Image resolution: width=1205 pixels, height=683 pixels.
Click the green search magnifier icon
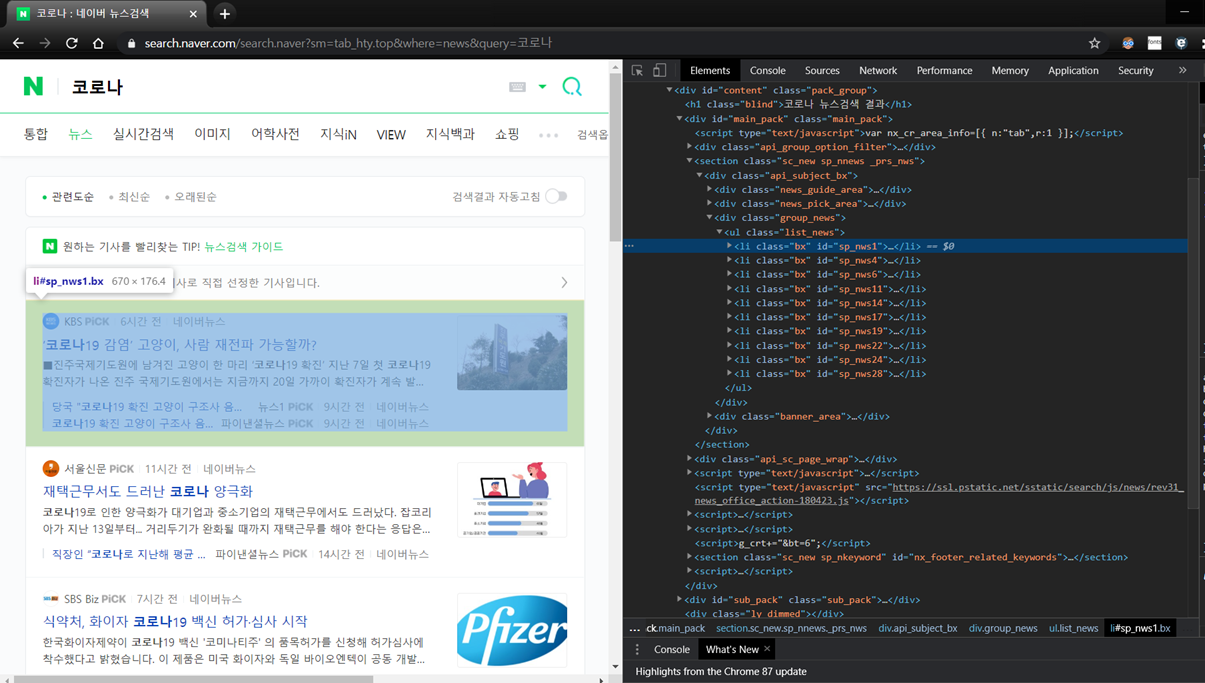click(x=572, y=87)
